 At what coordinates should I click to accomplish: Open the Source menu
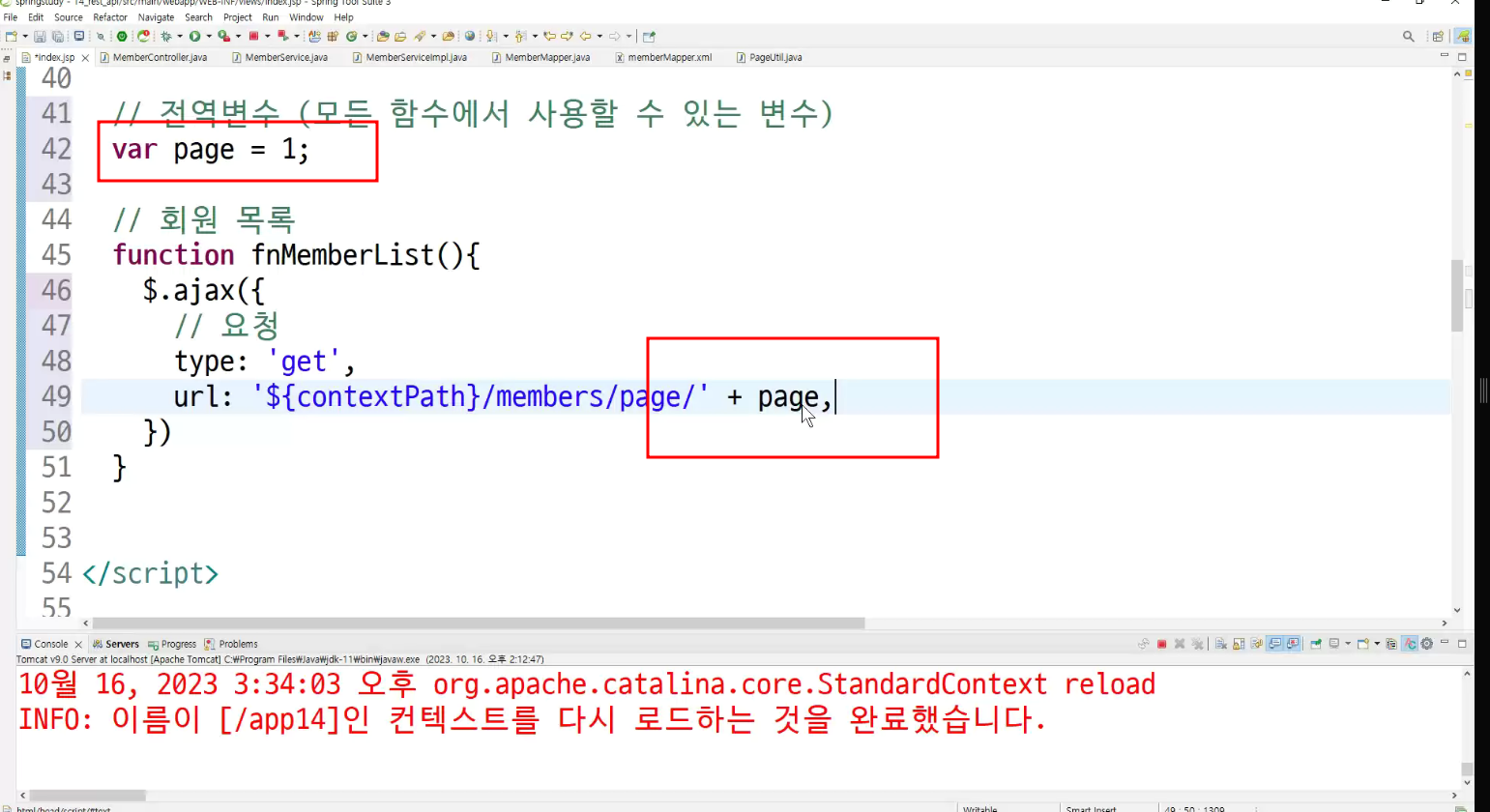69,17
